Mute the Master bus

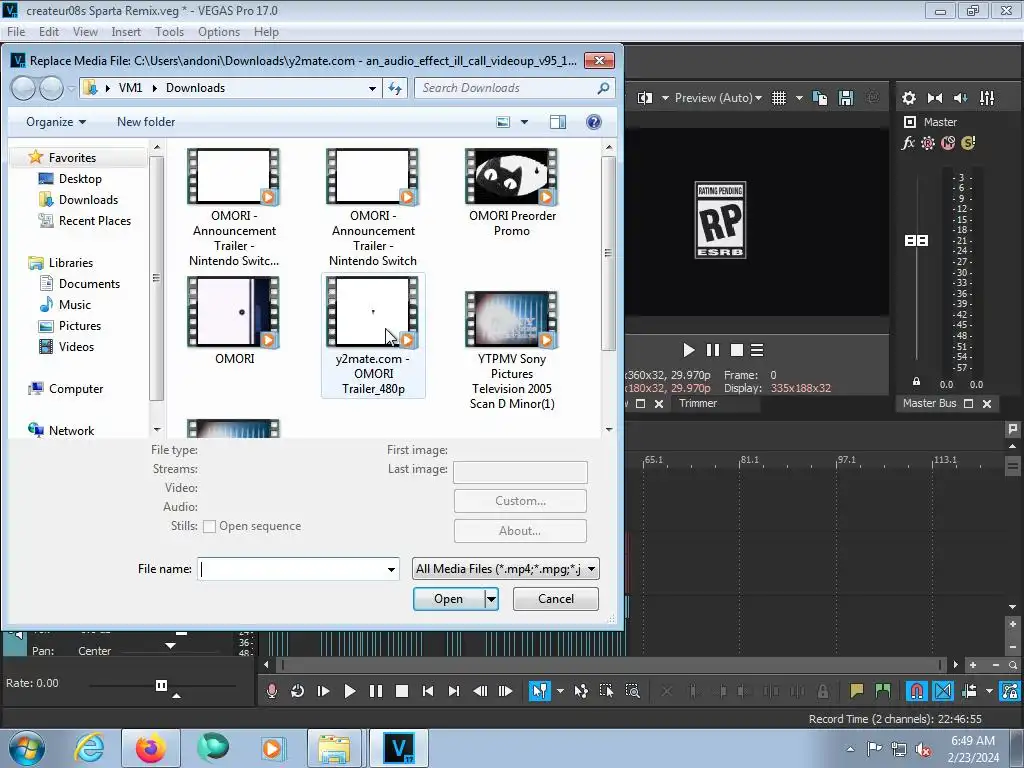(948, 143)
